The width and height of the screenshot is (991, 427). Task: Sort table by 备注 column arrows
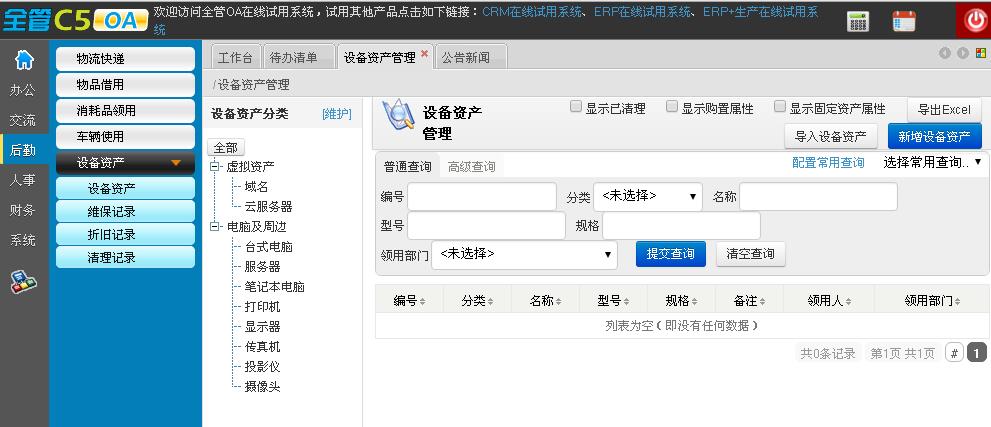tap(763, 302)
